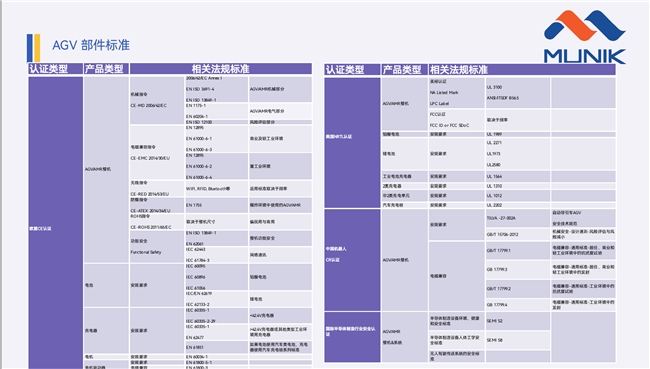Select the UL 3100 standard cell
The height and width of the screenshot is (369, 650).
click(x=494, y=87)
